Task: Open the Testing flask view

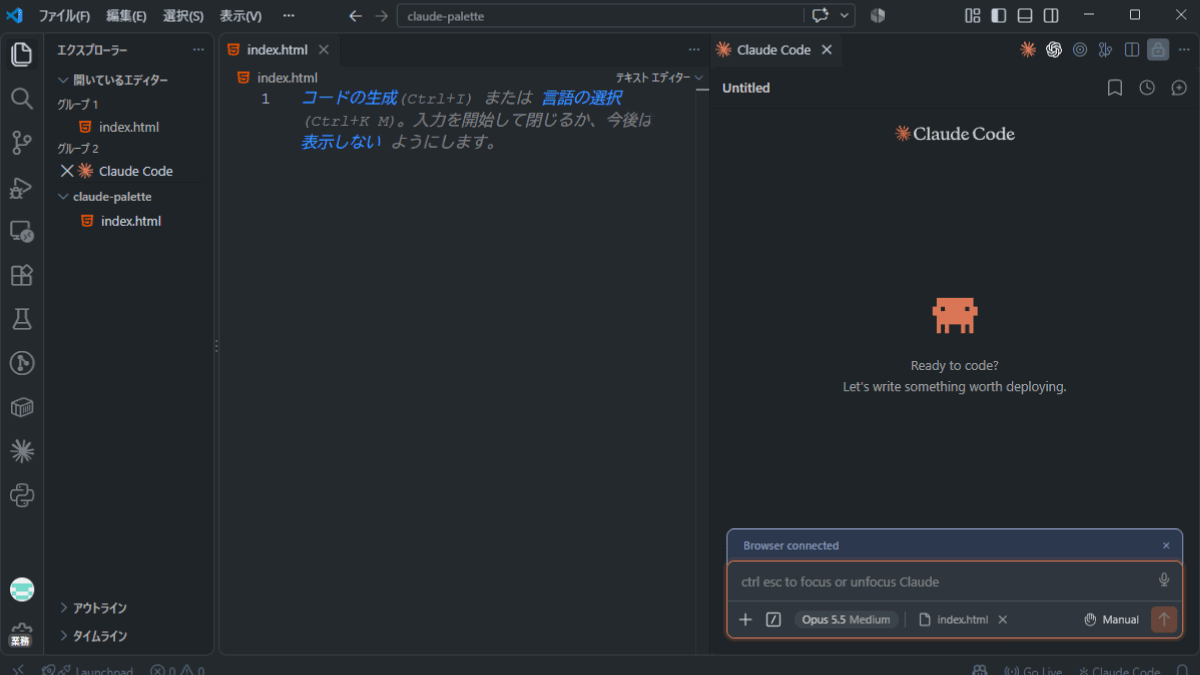Action: pyautogui.click(x=22, y=319)
